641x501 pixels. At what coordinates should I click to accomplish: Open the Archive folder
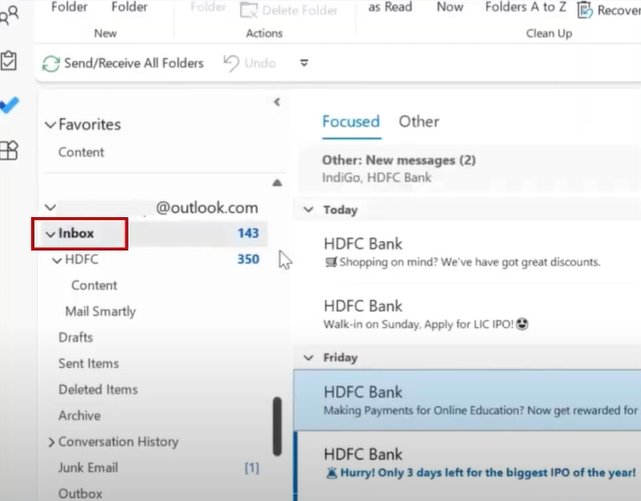(80, 416)
